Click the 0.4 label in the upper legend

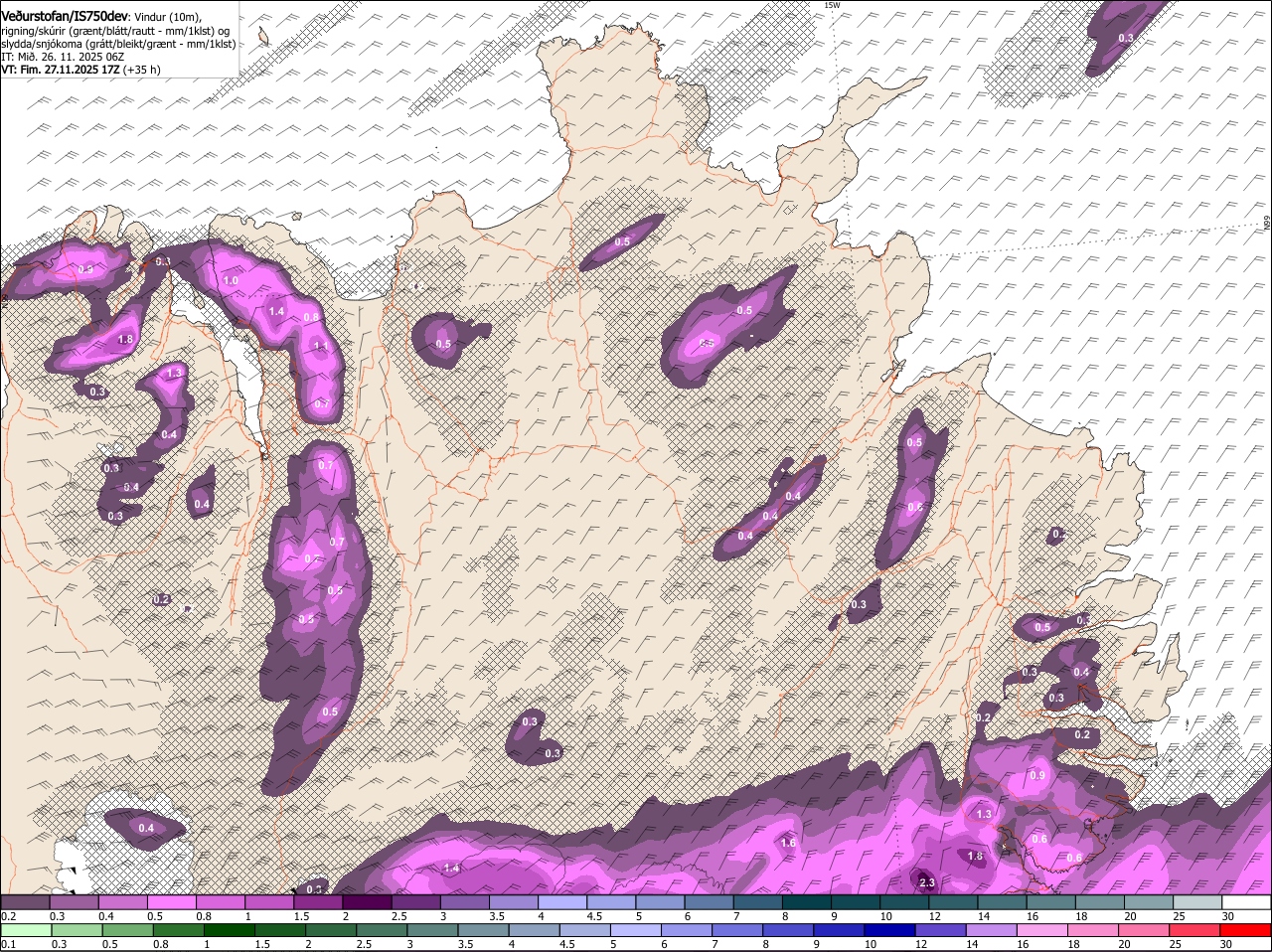[x=106, y=916]
